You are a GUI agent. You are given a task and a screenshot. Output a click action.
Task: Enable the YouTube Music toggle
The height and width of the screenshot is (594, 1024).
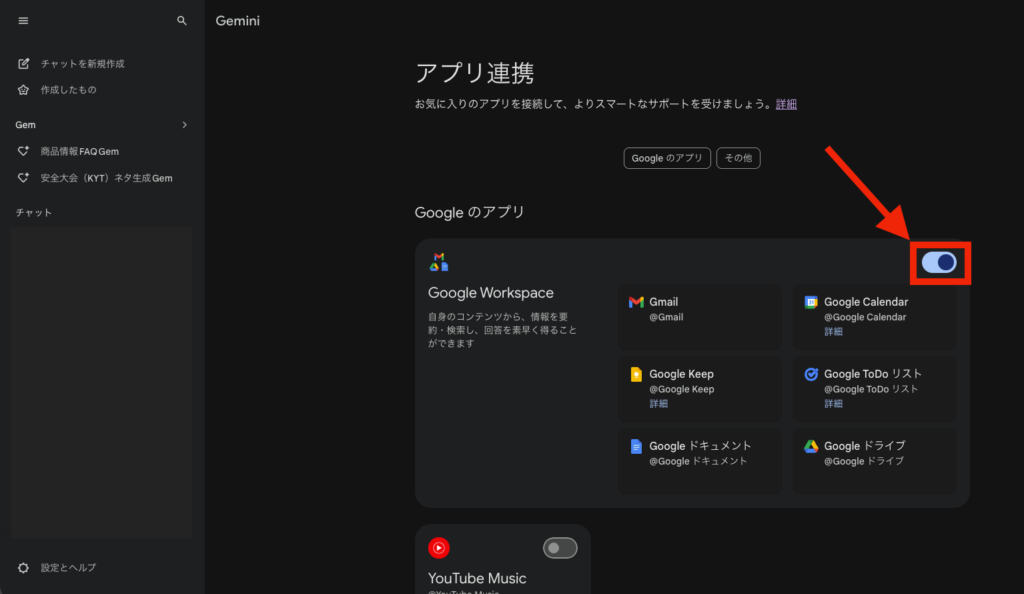(x=560, y=548)
